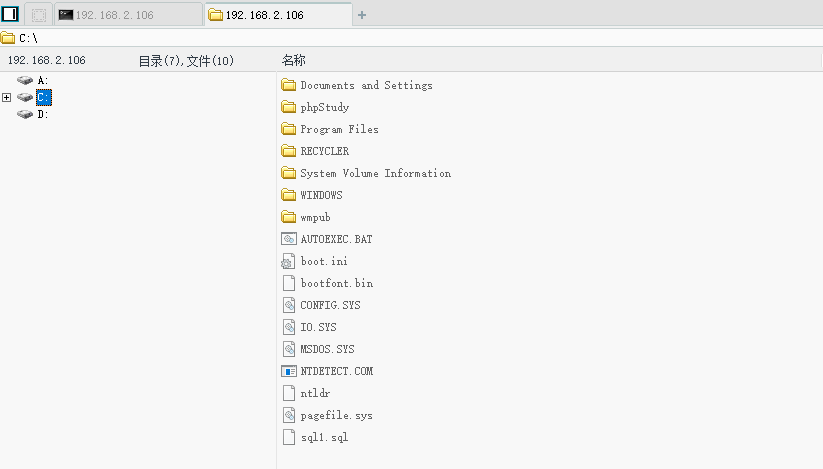
Task: Click the panel layout icon at top-left
Action: (10, 14)
